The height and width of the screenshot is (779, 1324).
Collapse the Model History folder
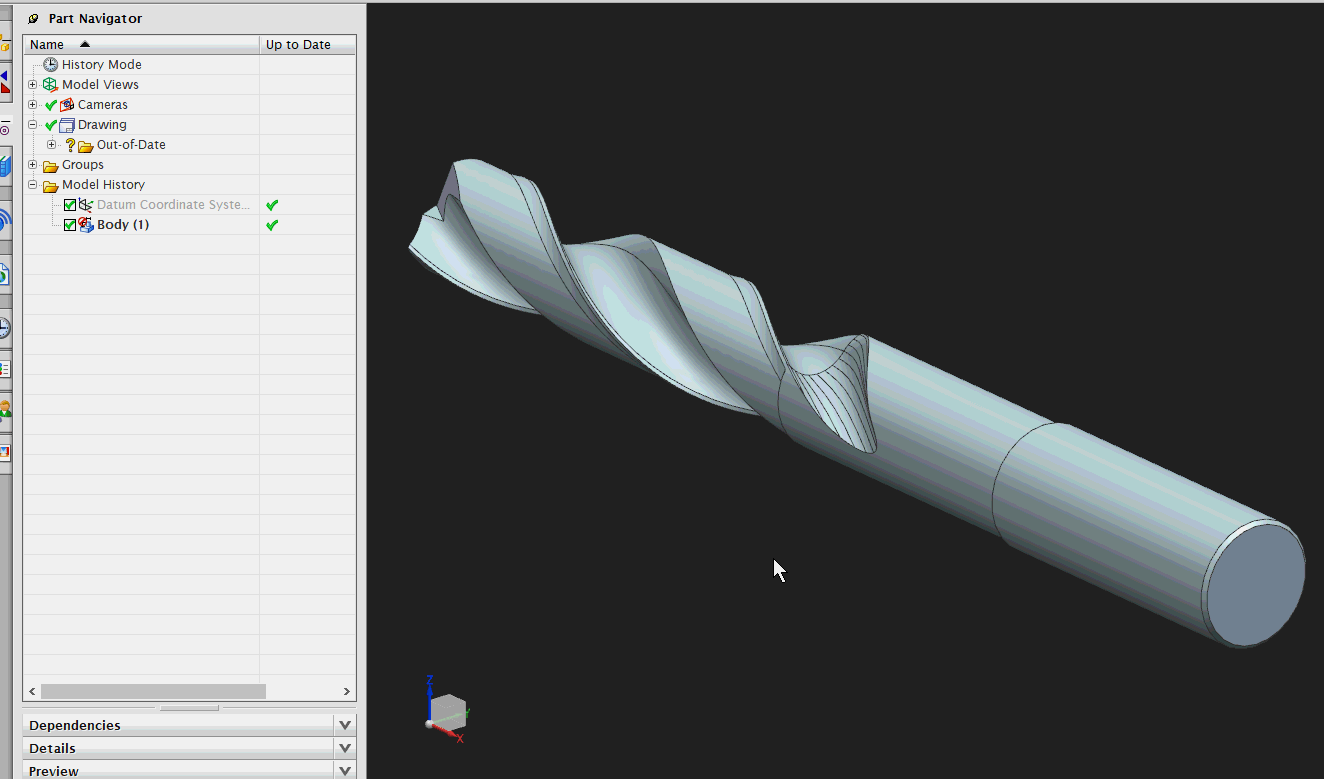pyautogui.click(x=33, y=185)
